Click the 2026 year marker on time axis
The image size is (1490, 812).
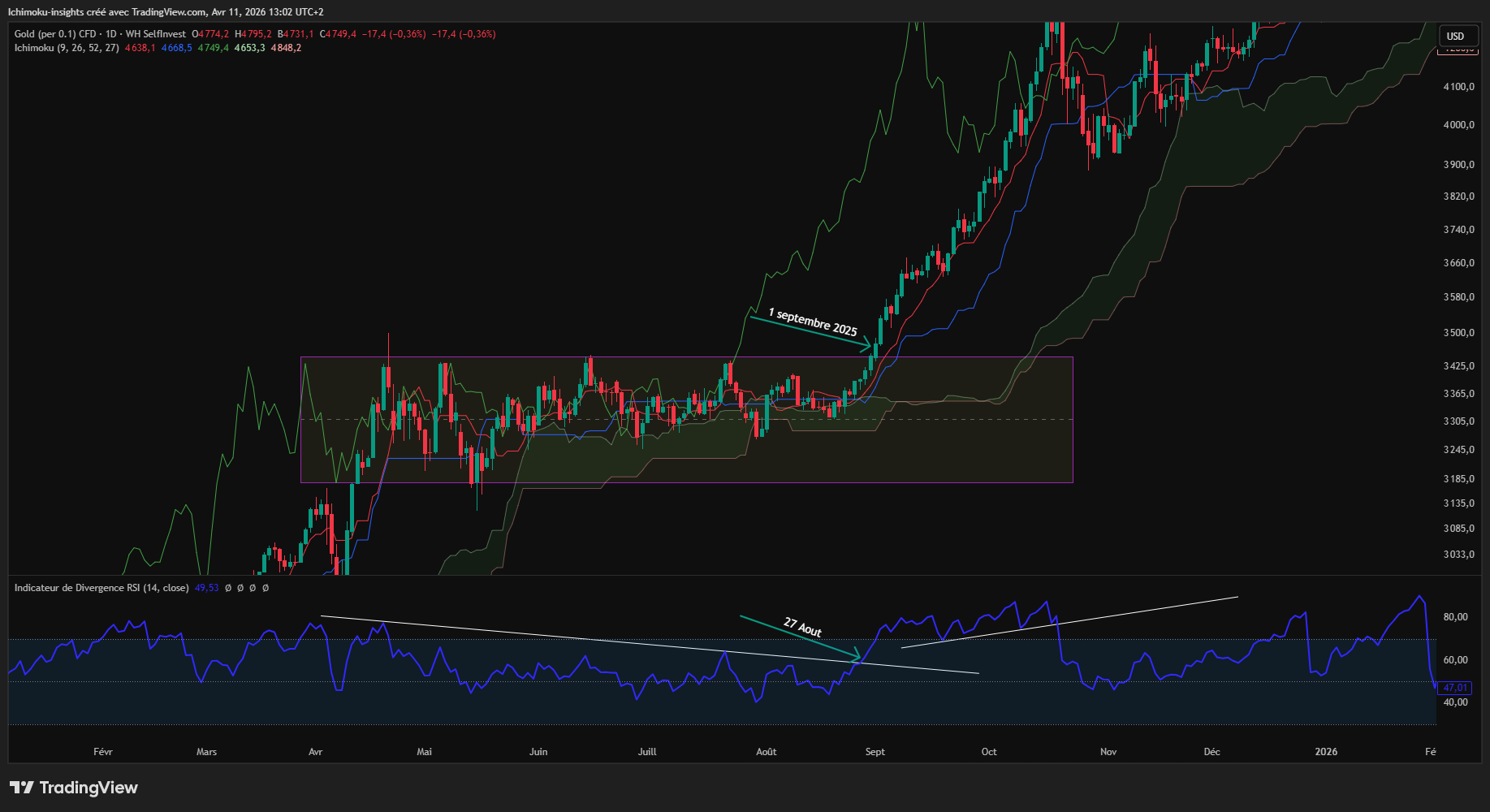click(x=1325, y=752)
